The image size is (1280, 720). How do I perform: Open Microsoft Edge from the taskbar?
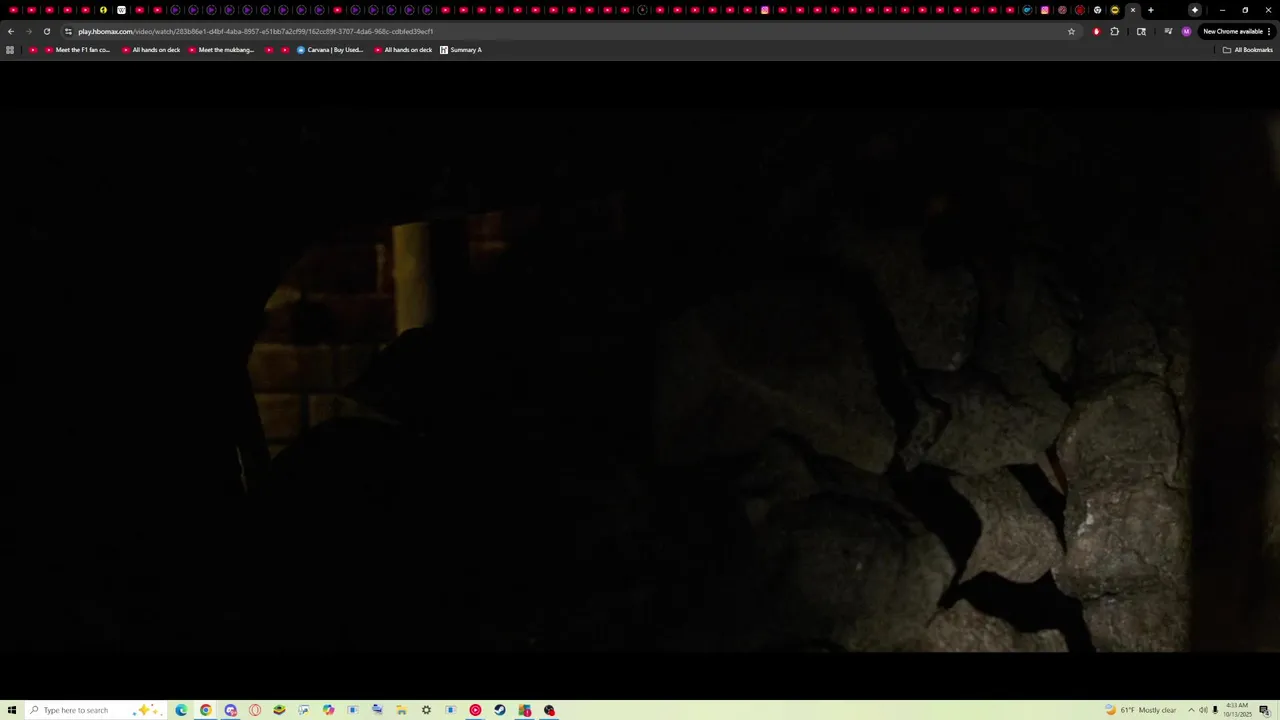(181, 710)
